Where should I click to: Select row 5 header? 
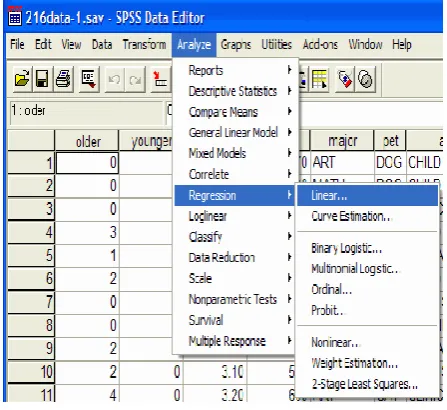click(x=31, y=256)
